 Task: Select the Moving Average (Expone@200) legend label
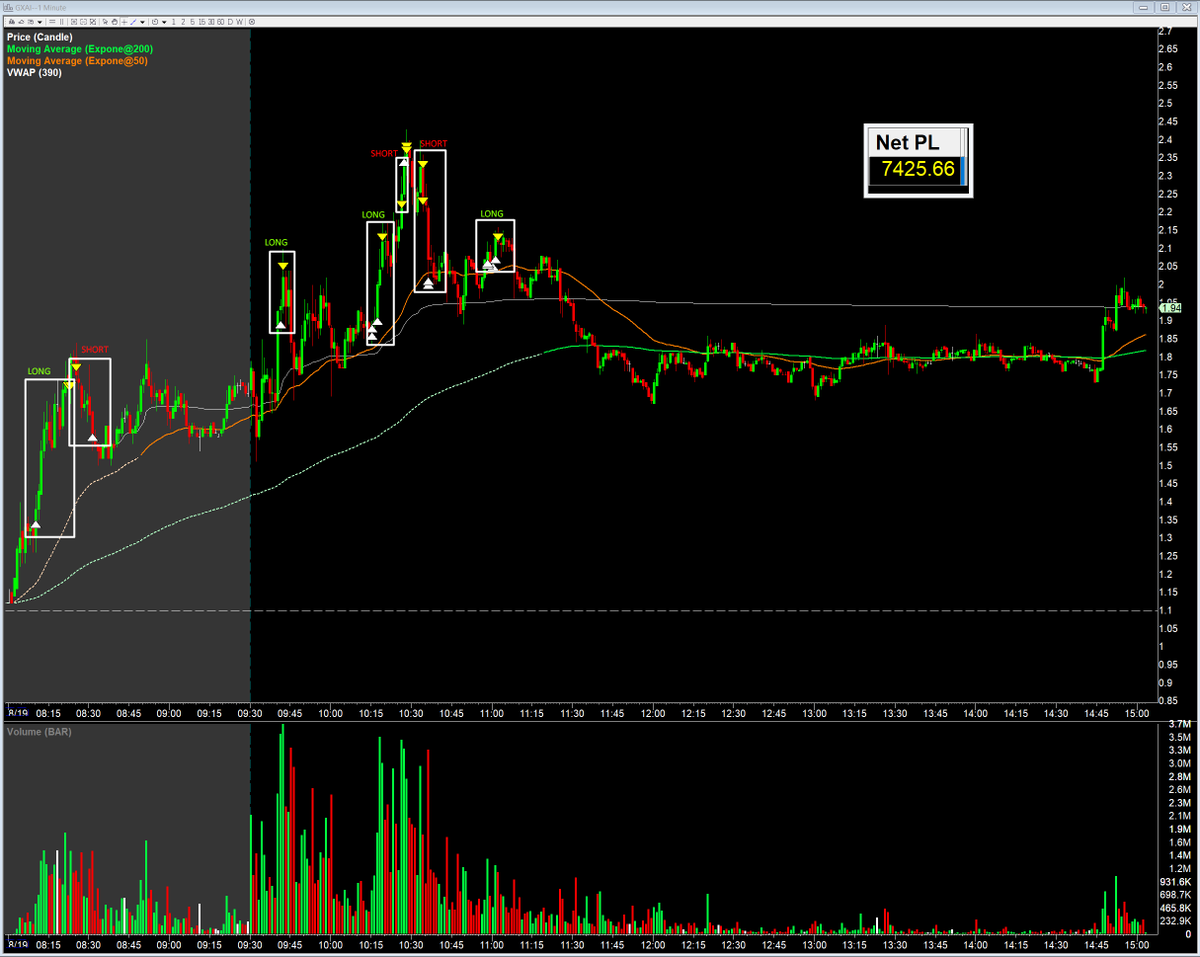click(79, 48)
